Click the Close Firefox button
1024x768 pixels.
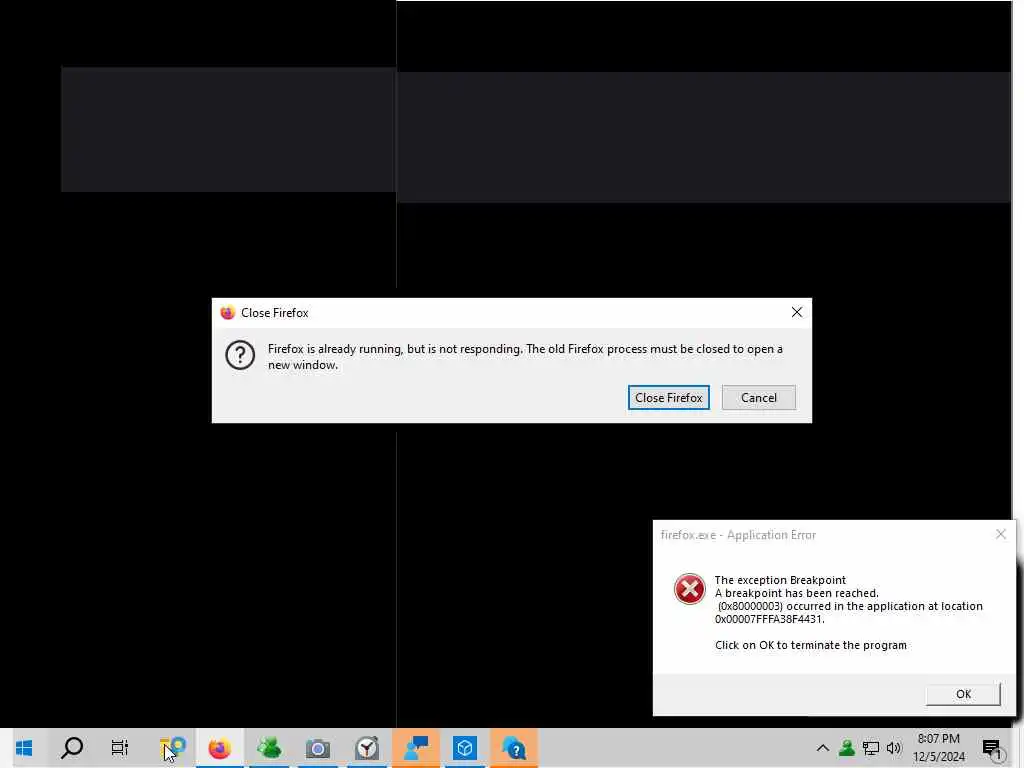pyautogui.click(x=668, y=398)
